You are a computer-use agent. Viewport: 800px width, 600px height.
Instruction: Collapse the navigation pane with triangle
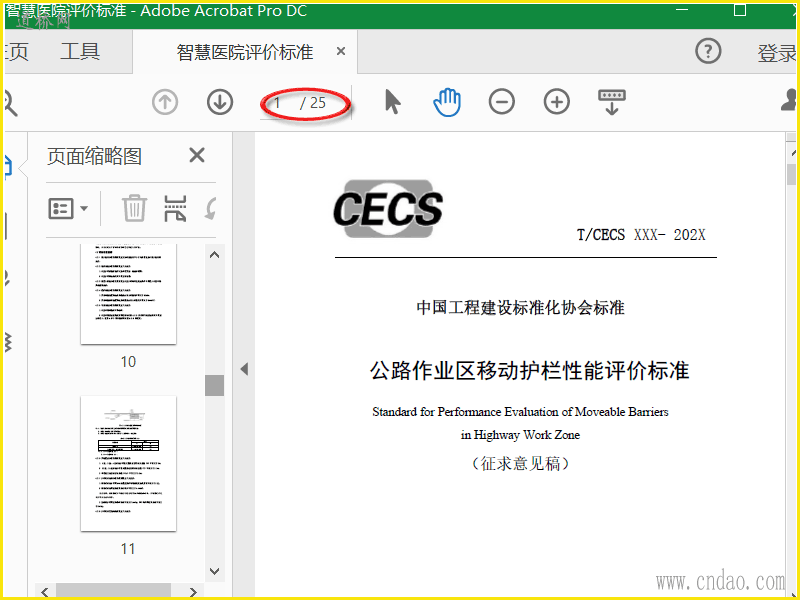[244, 369]
